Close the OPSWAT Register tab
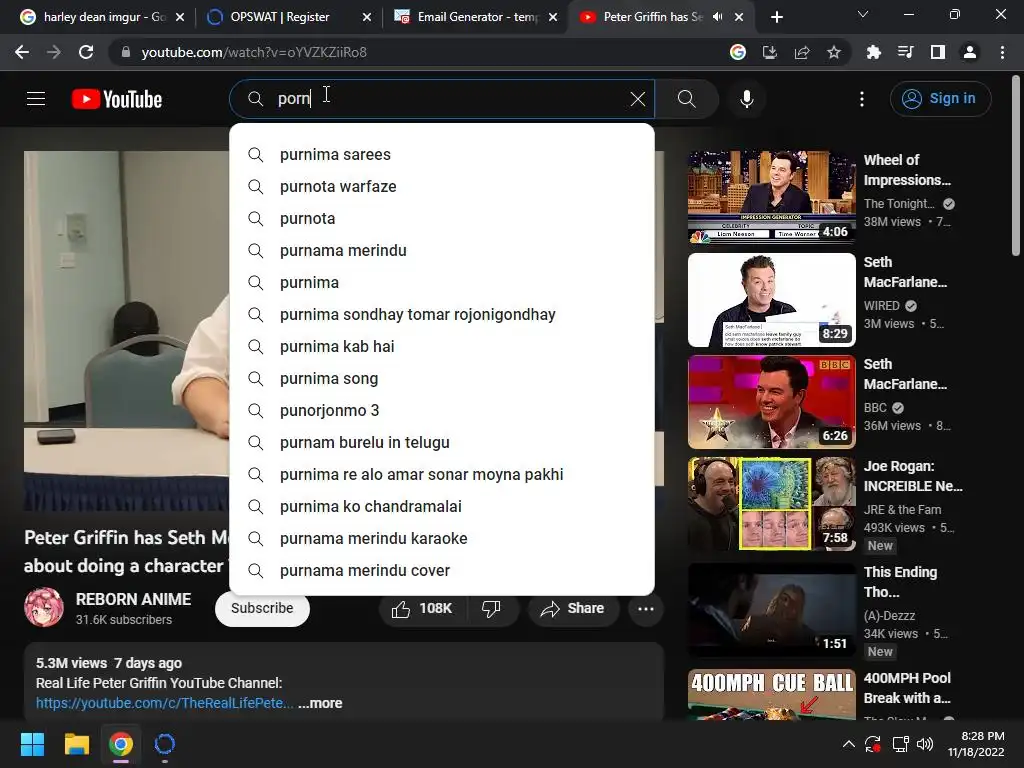This screenshot has width=1024, height=768. pos(367,17)
